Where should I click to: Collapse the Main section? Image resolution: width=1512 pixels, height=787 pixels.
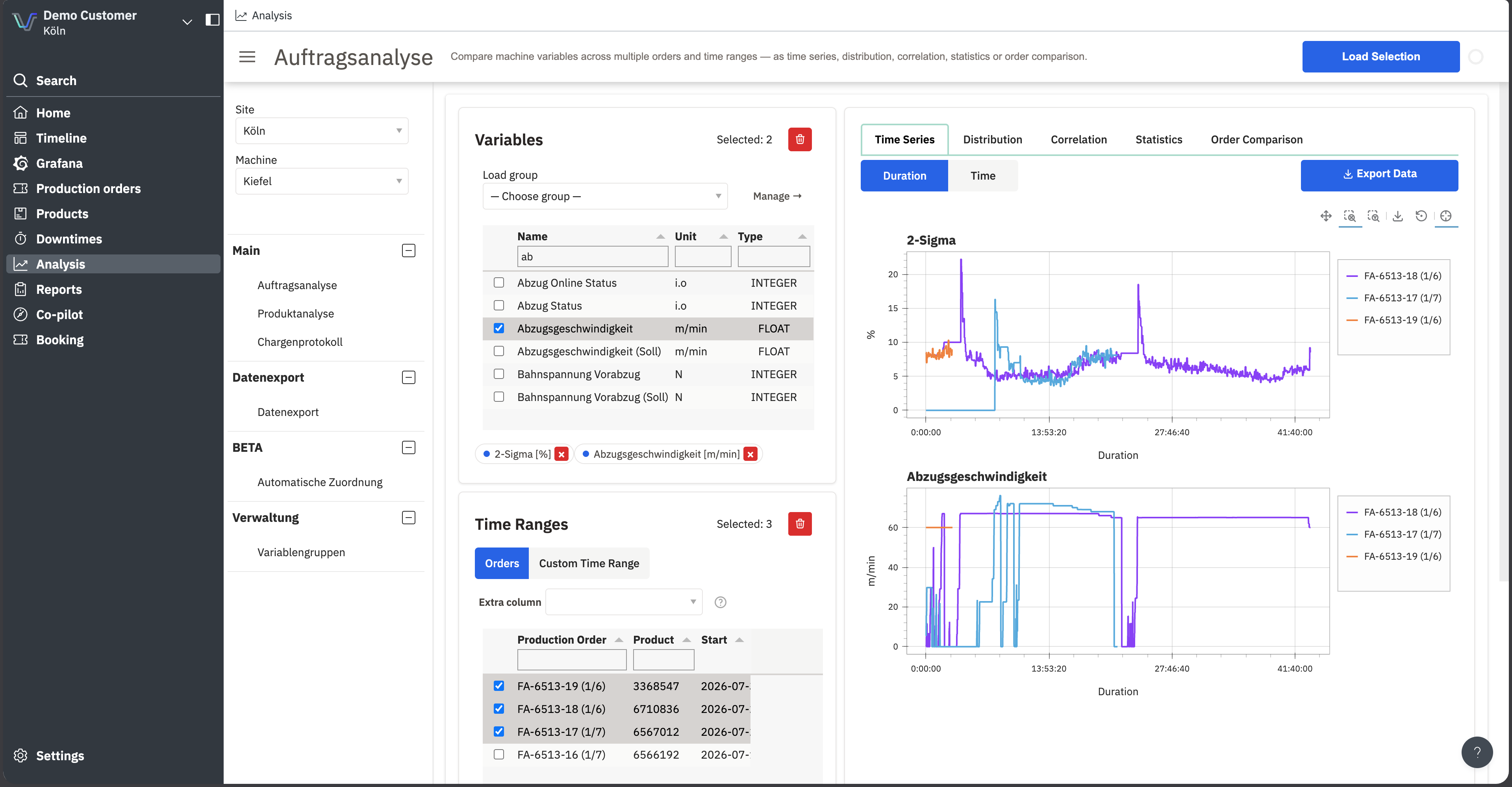(409, 251)
